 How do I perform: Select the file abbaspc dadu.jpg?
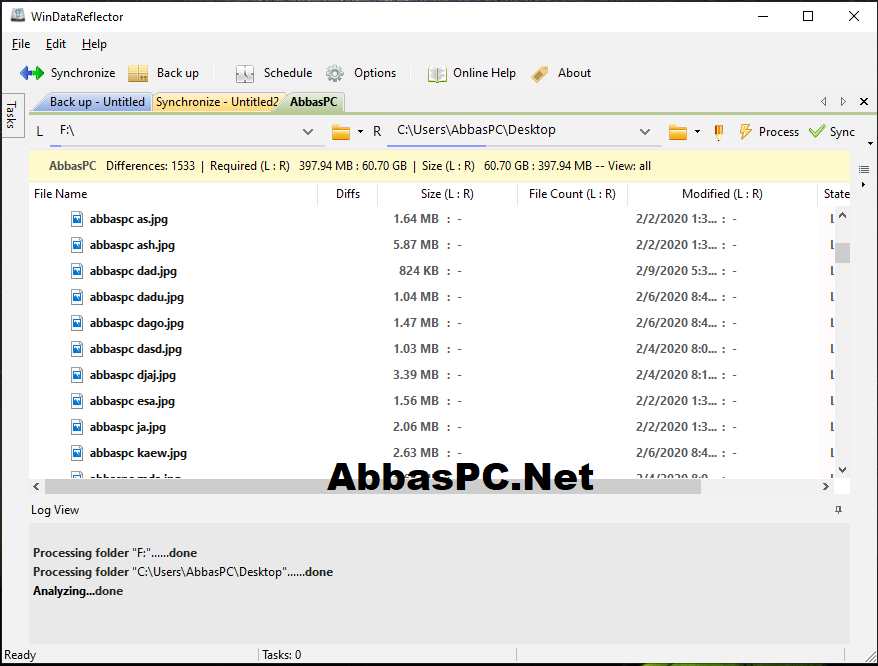(137, 297)
